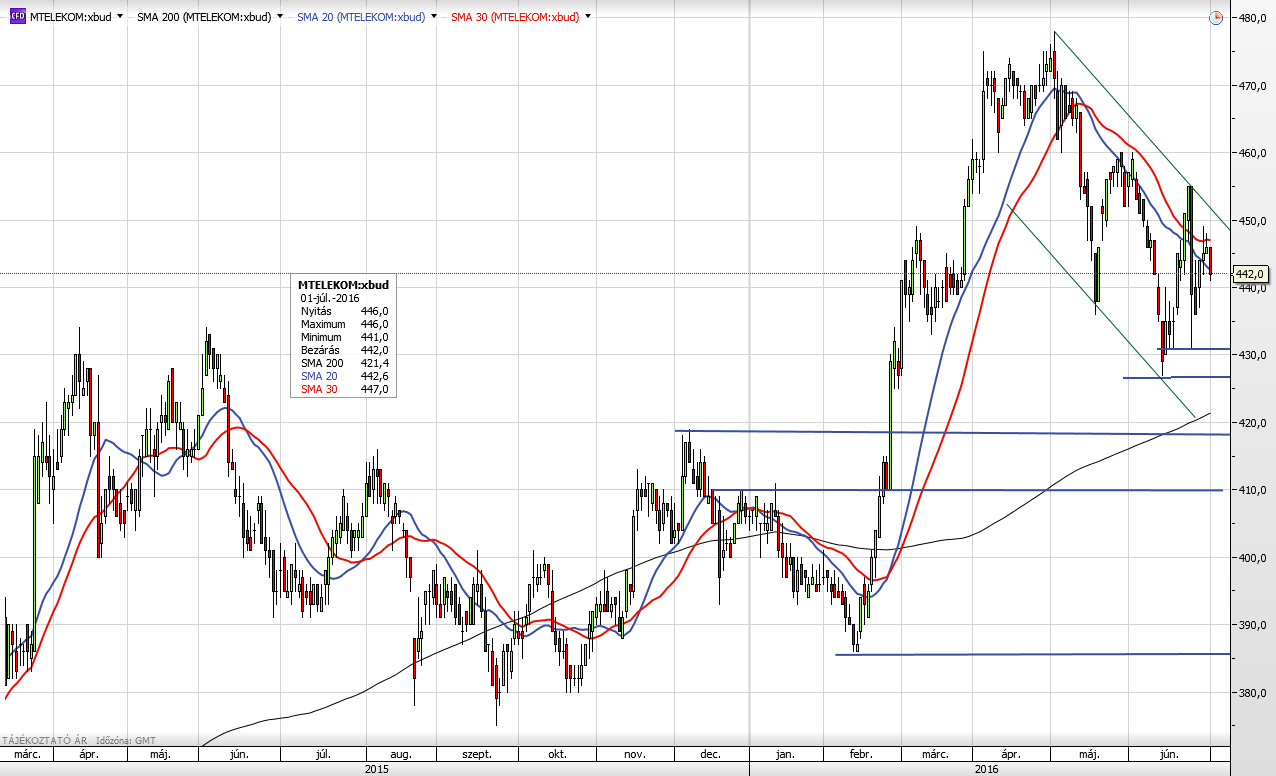Image resolution: width=1276 pixels, height=776 pixels.
Task: Select the horizontal blue line at 410
Action: pos(967,490)
